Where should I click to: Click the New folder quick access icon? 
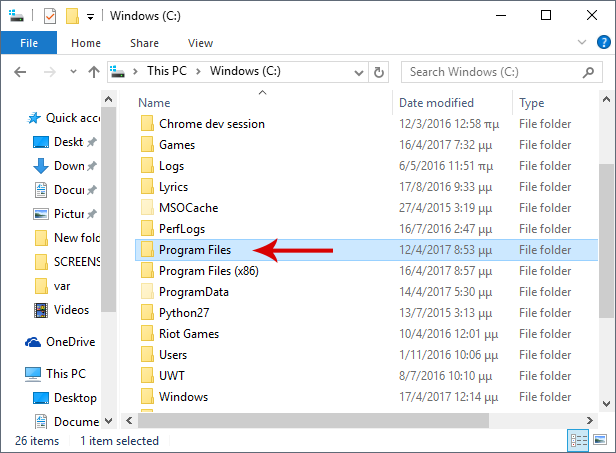point(72,16)
